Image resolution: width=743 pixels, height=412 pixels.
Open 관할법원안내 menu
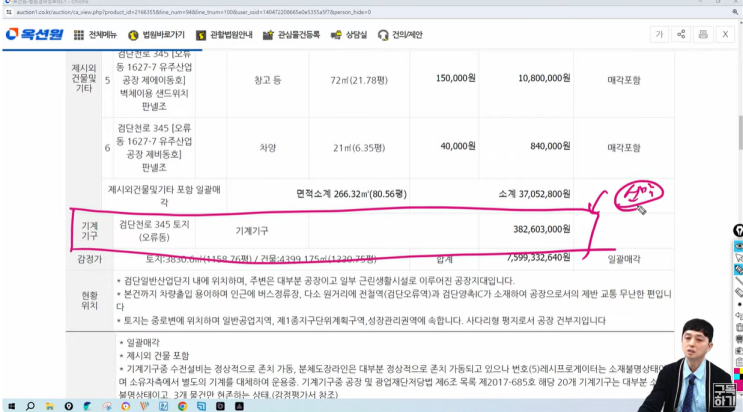click(224, 35)
